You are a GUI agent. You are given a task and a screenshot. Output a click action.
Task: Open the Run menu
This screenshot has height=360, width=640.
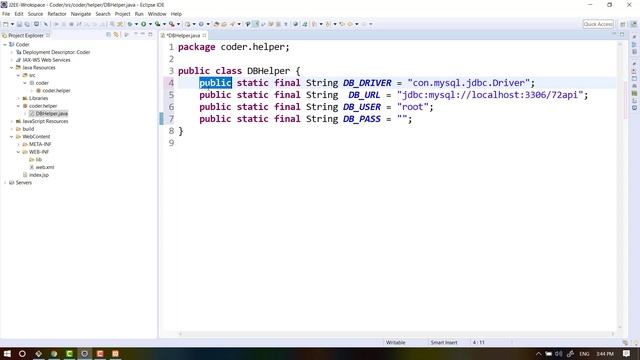[139, 14]
